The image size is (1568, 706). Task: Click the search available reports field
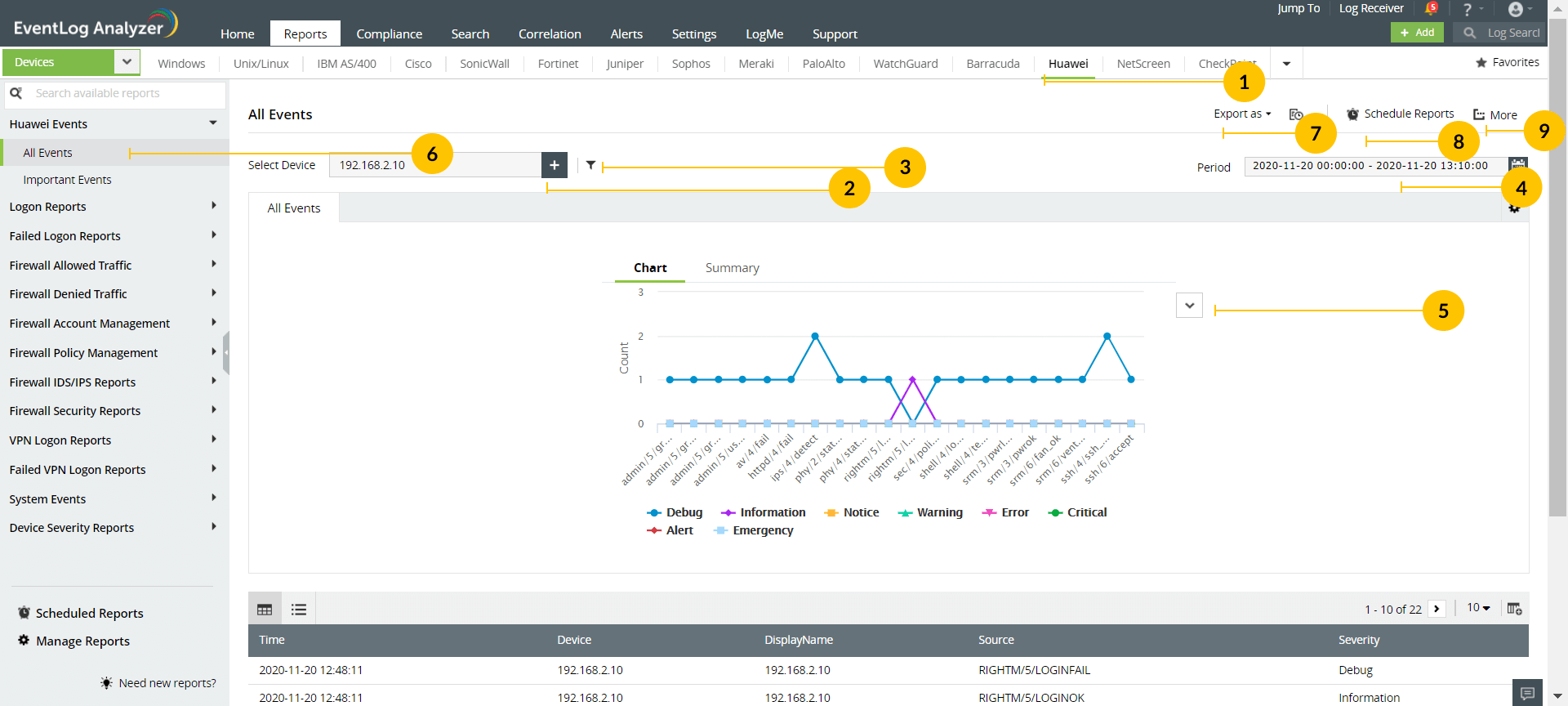click(122, 94)
